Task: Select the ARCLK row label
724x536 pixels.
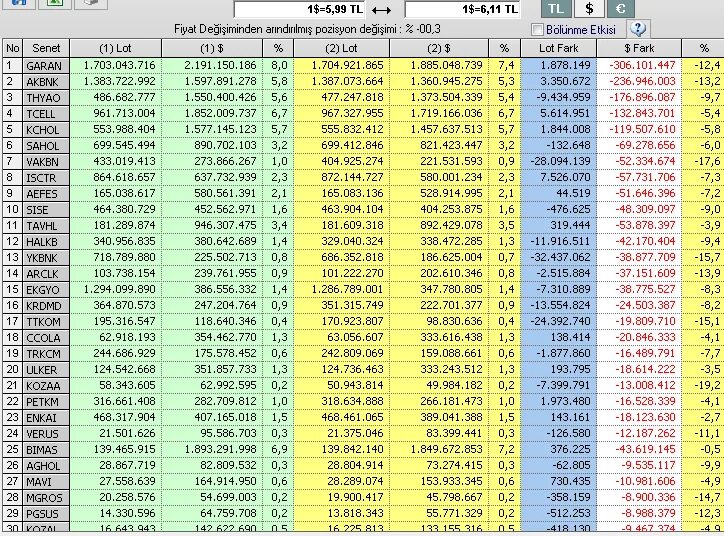Action: [x=46, y=274]
